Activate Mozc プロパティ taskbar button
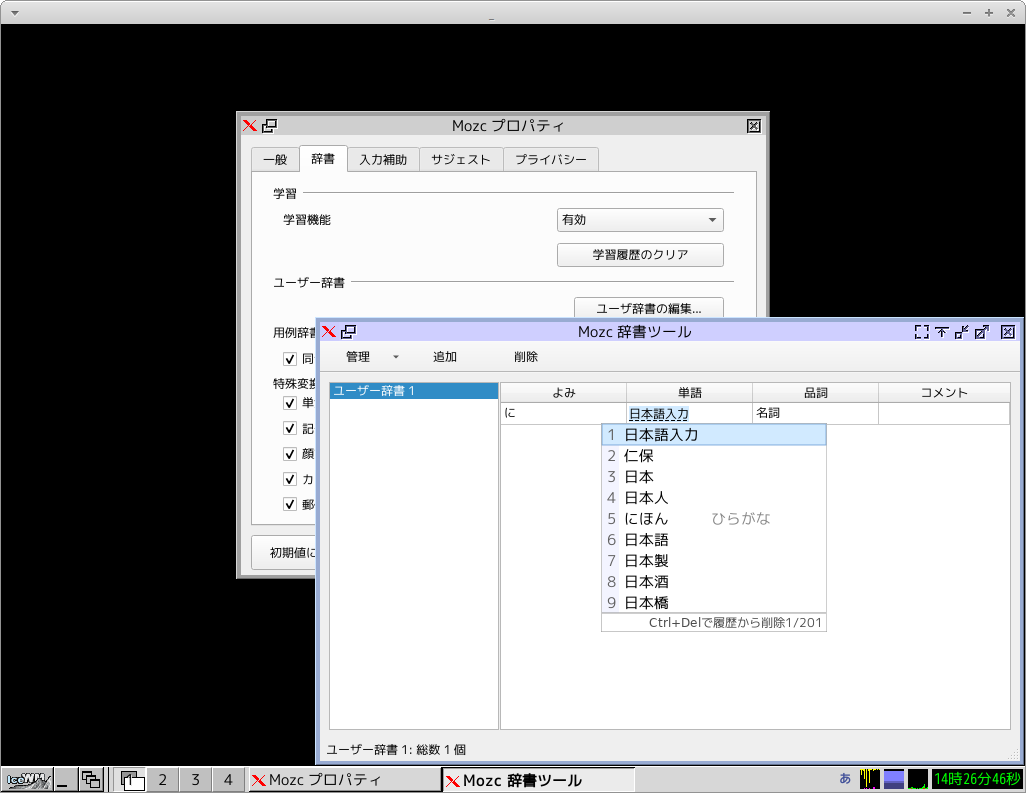The width and height of the screenshot is (1026, 793). tap(345, 780)
